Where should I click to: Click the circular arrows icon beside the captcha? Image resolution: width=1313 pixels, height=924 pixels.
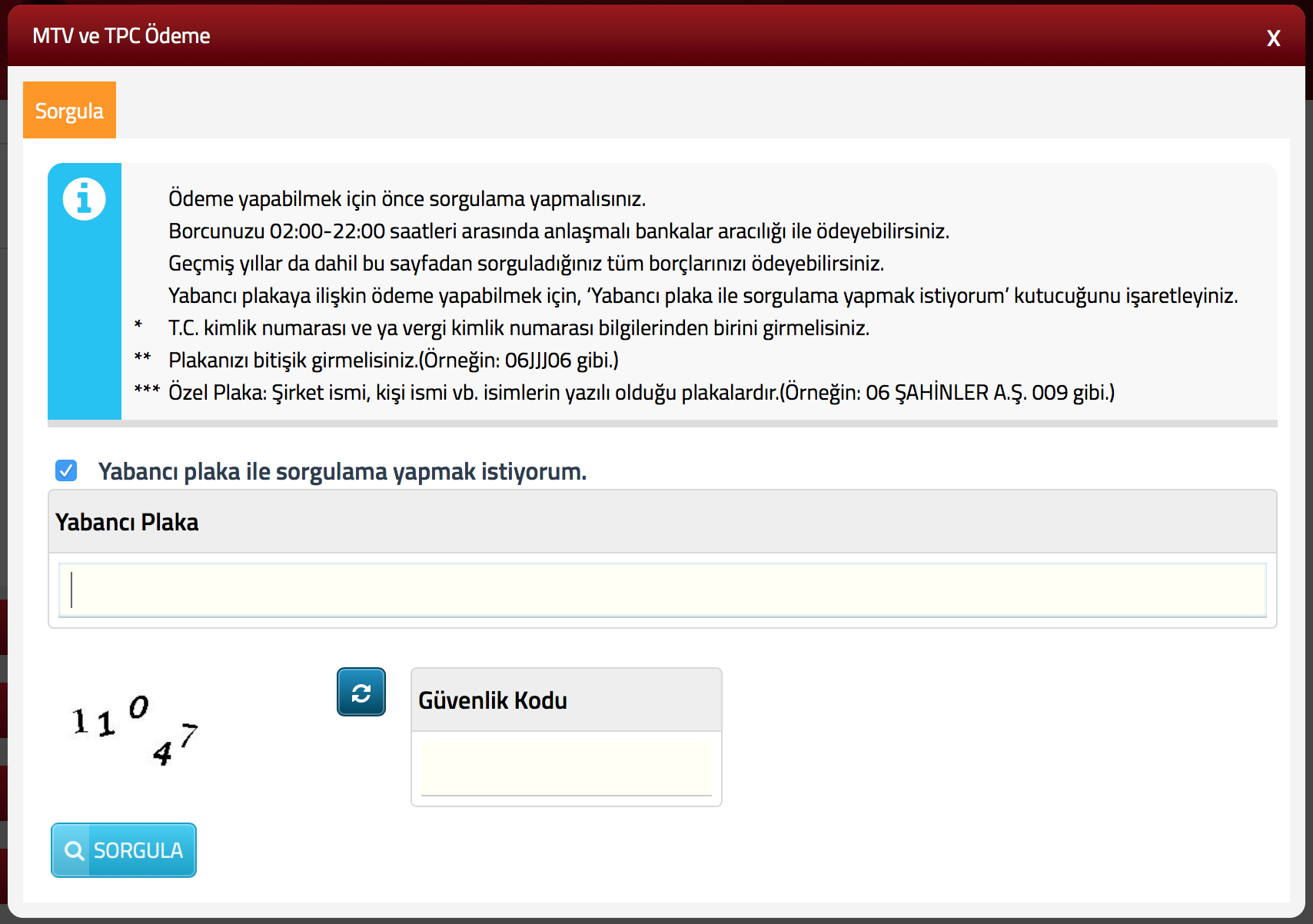click(x=361, y=691)
